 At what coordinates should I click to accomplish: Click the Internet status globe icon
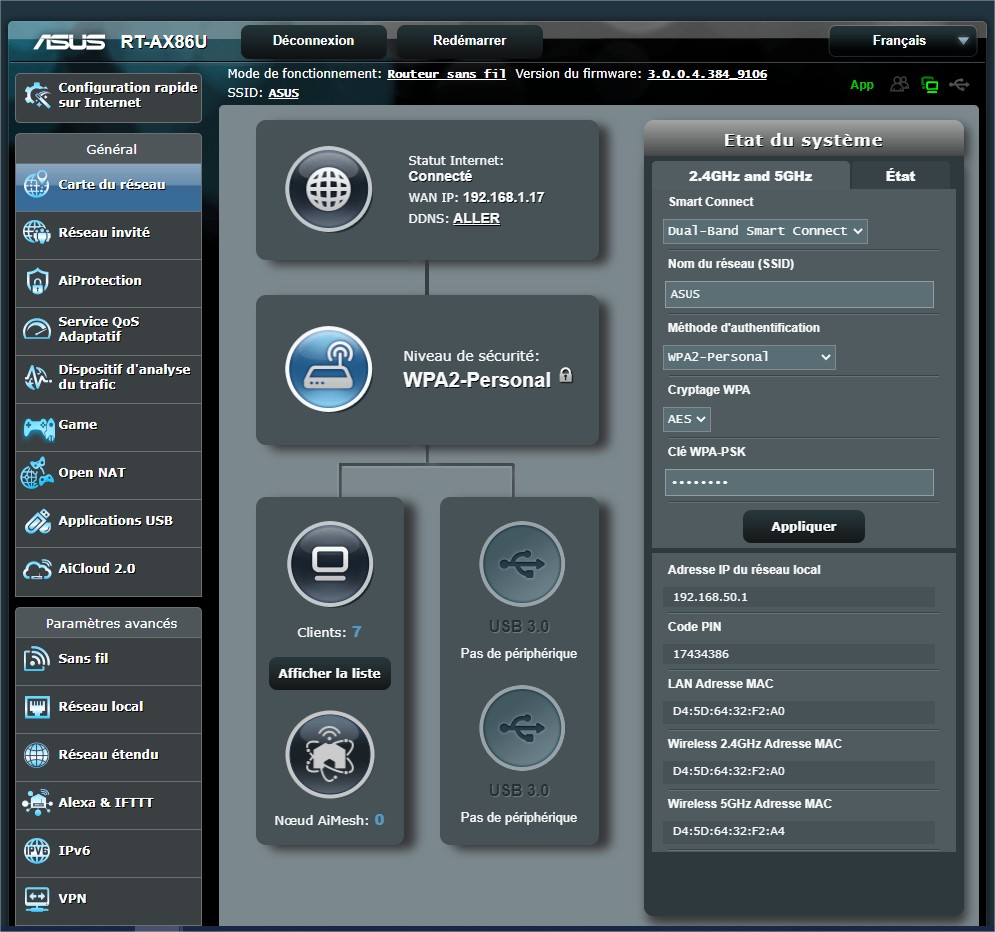tap(328, 189)
